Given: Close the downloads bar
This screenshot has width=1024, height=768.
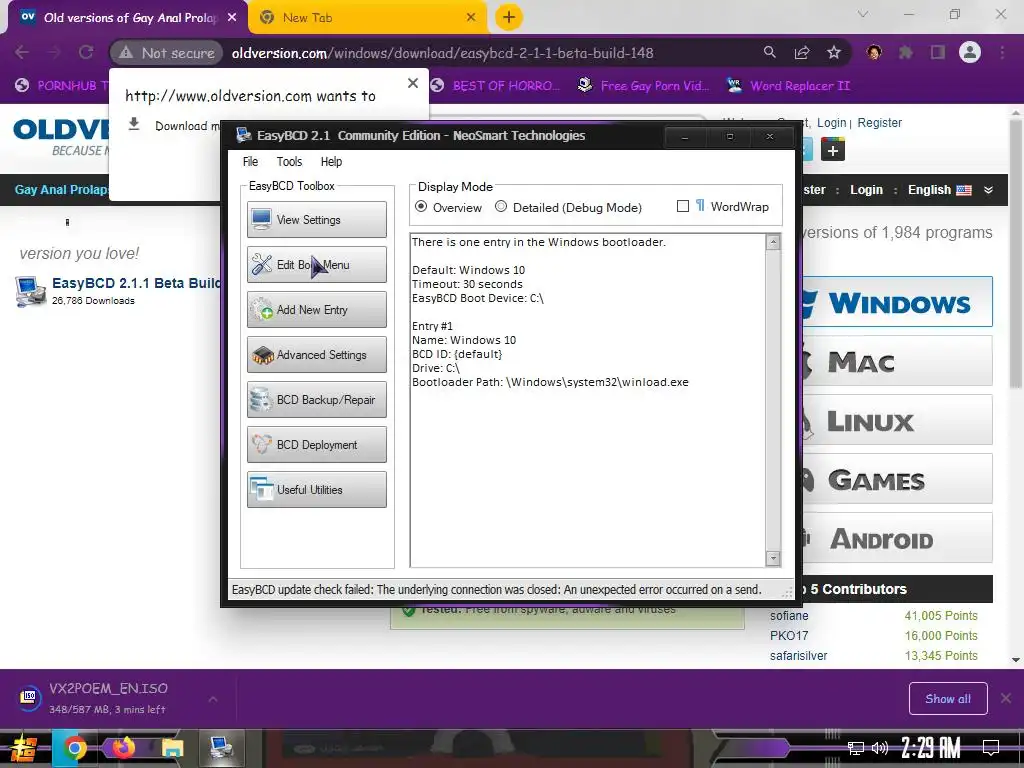Looking at the screenshot, I should point(1006,699).
